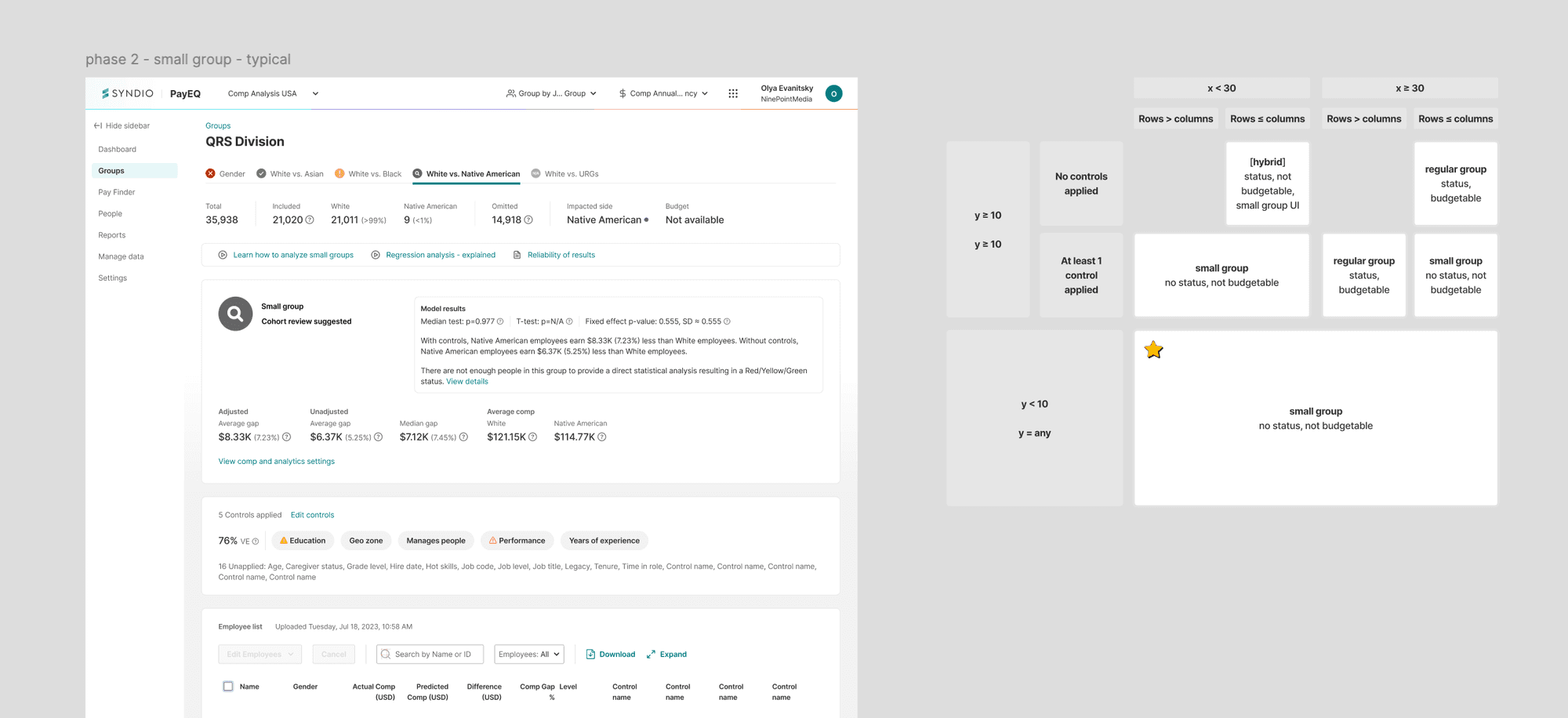
Task: Click the View details link
Action: [x=467, y=382]
